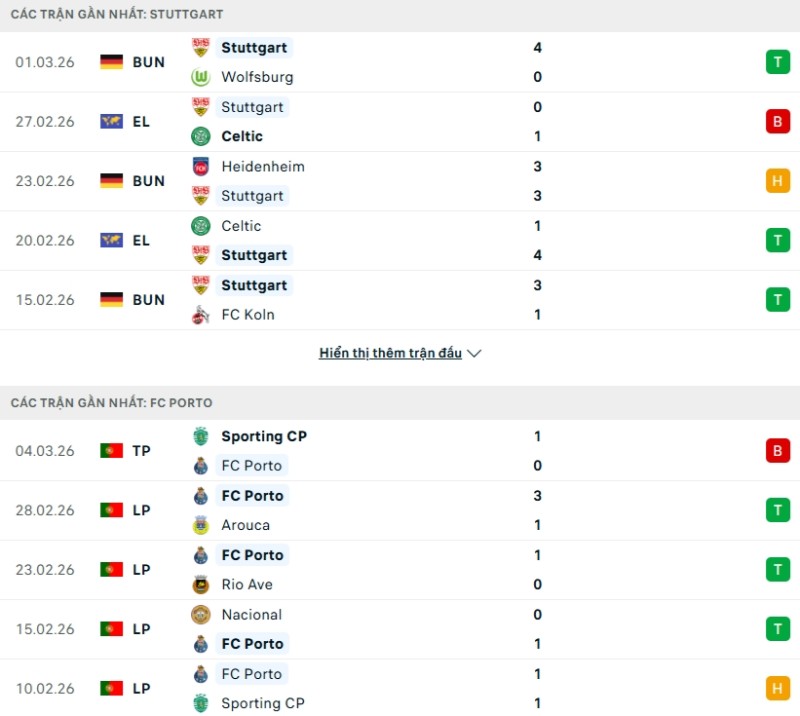Click the red B result badge for Stuttgart vs Celtic
800x716 pixels.
click(x=777, y=121)
